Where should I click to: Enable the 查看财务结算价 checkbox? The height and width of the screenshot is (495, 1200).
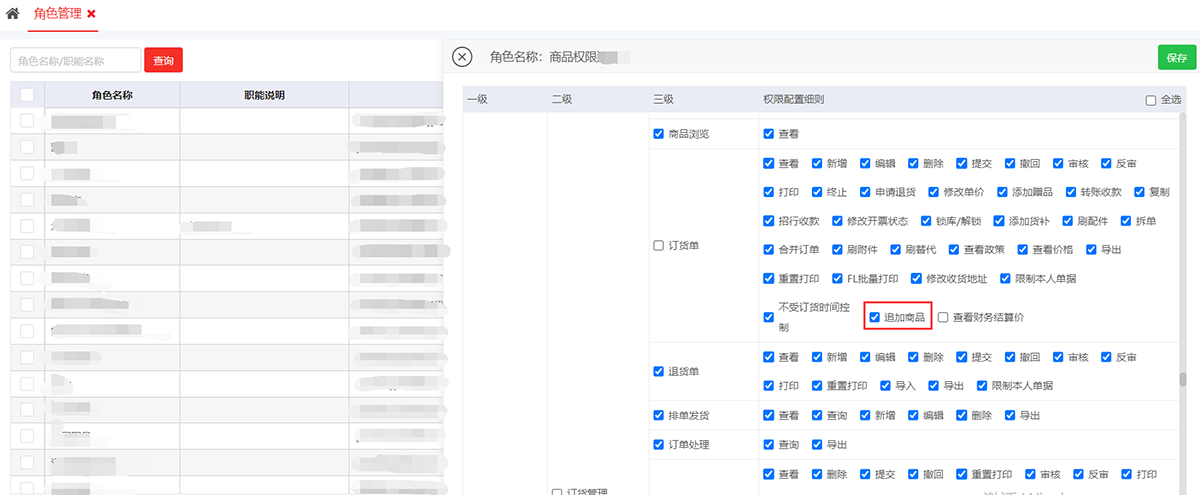point(943,317)
